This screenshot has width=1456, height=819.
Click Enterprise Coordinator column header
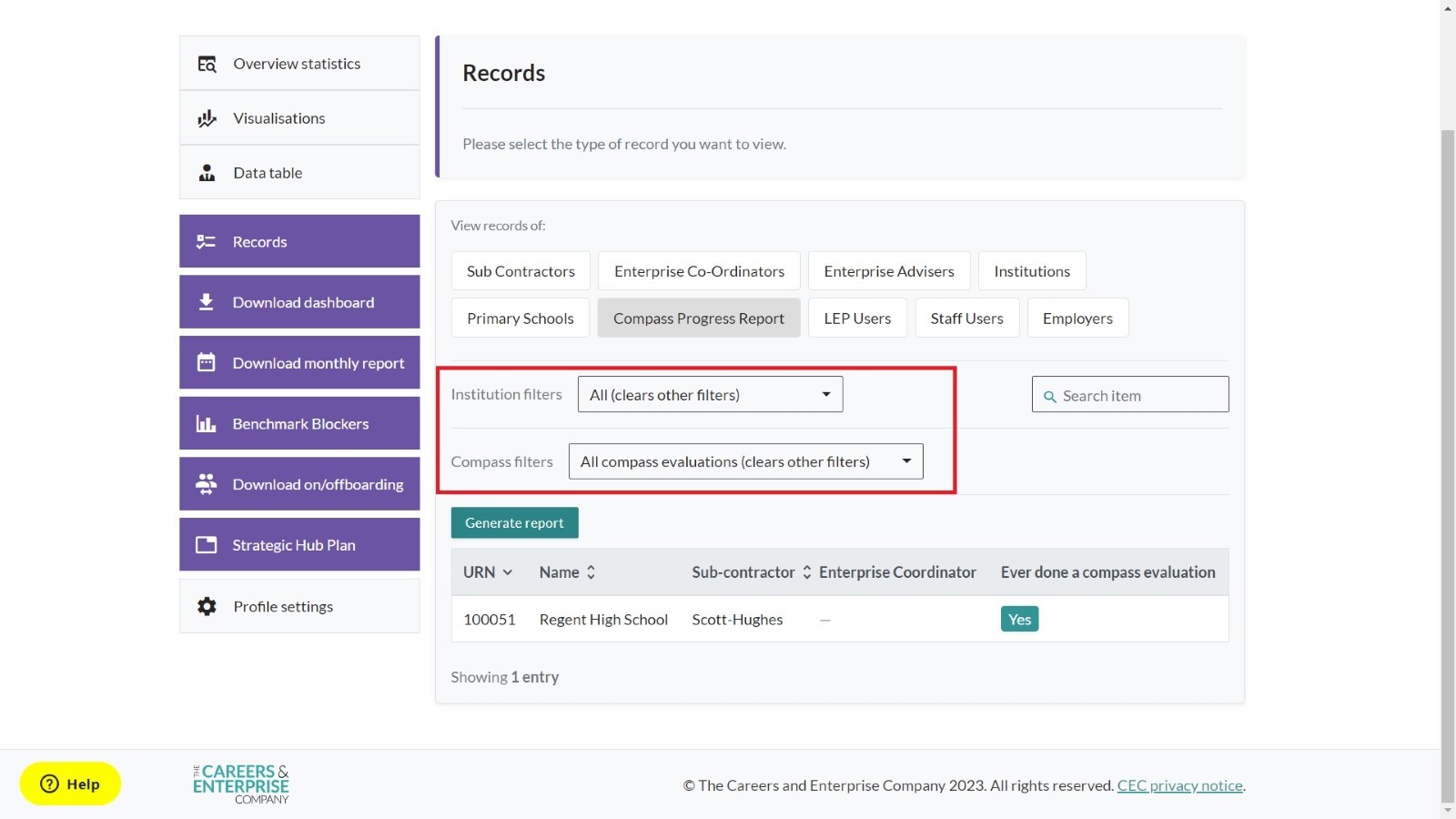point(897,572)
